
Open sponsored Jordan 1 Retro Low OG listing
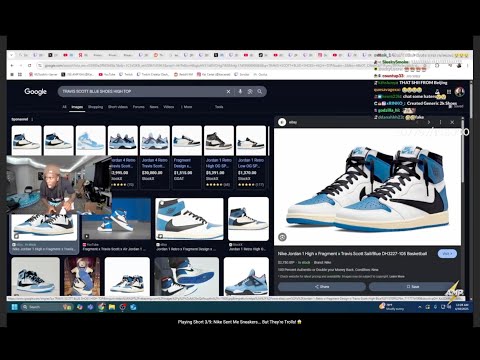(251, 157)
